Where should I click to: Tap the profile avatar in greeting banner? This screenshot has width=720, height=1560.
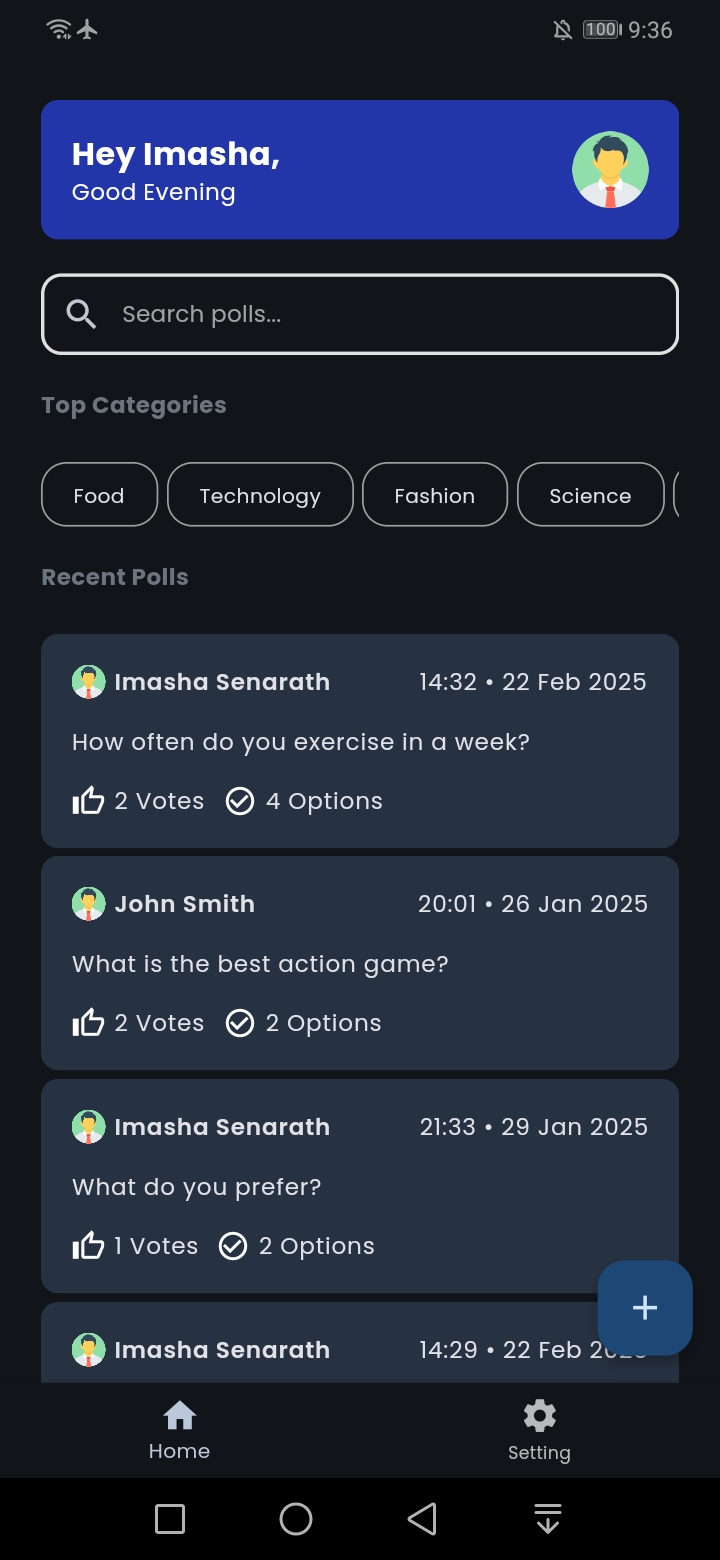click(x=610, y=170)
